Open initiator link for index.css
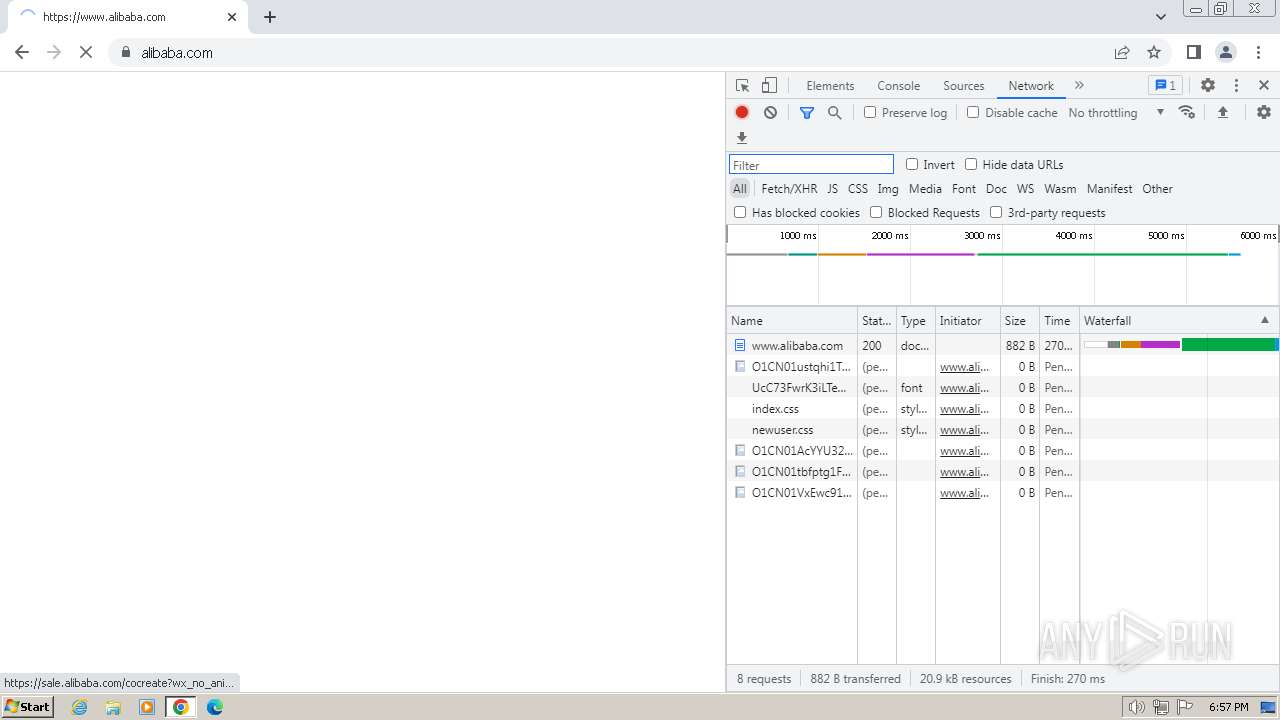 pyautogui.click(x=965, y=409)
